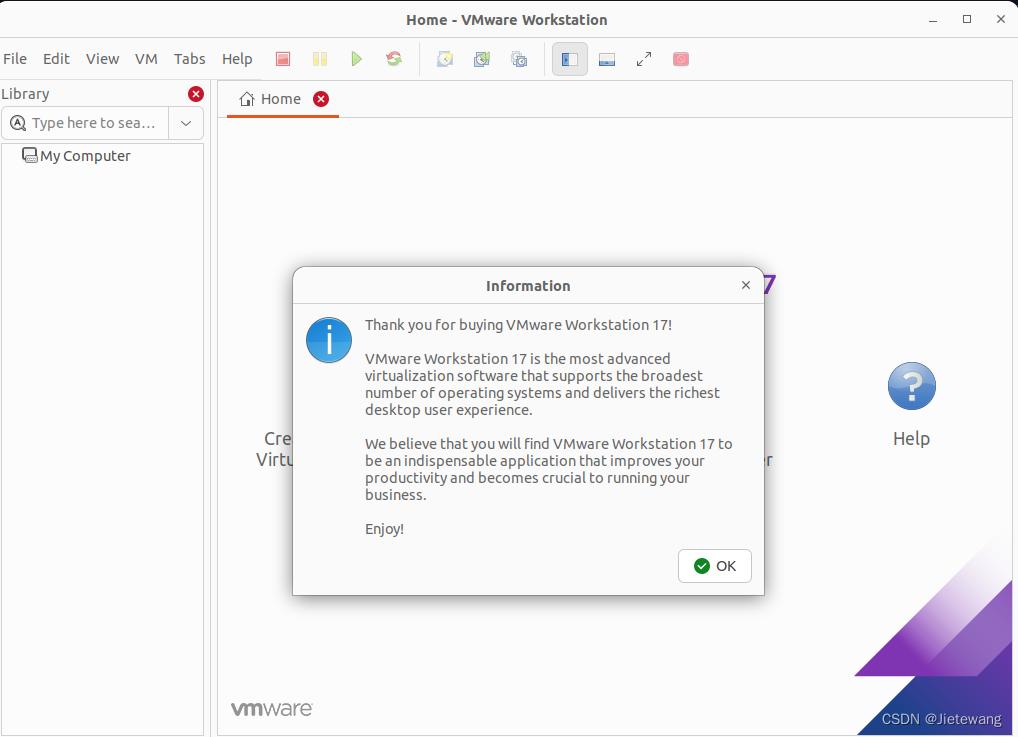Enter full screen mode
The image size is (1018, 737).
(643, 59)
